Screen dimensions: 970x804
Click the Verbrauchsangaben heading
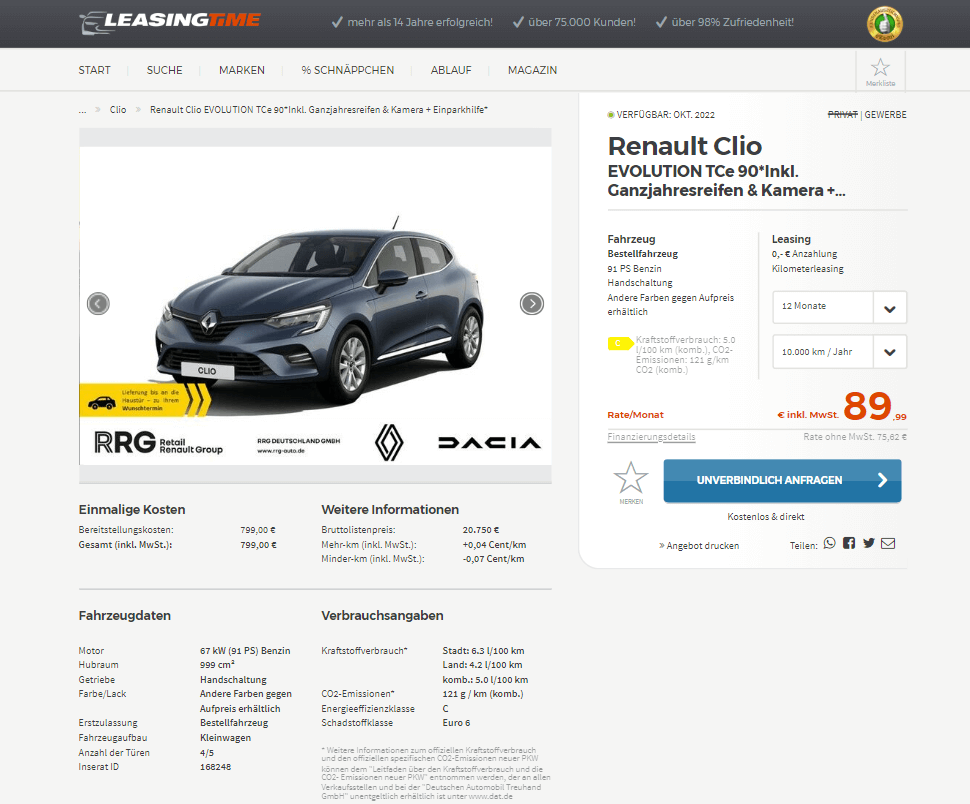click(382, 615)
